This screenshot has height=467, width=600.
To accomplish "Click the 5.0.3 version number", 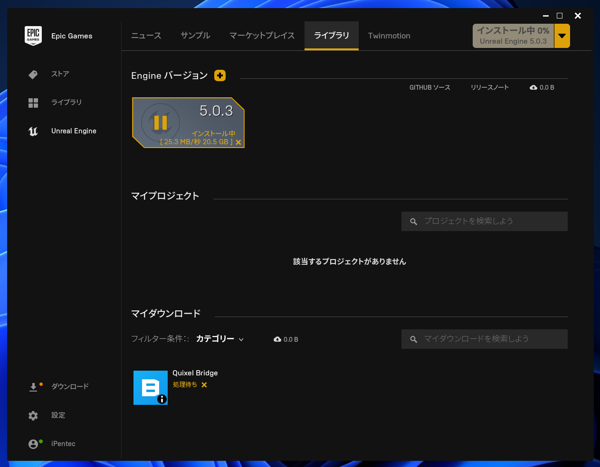I will pos(216,111).
